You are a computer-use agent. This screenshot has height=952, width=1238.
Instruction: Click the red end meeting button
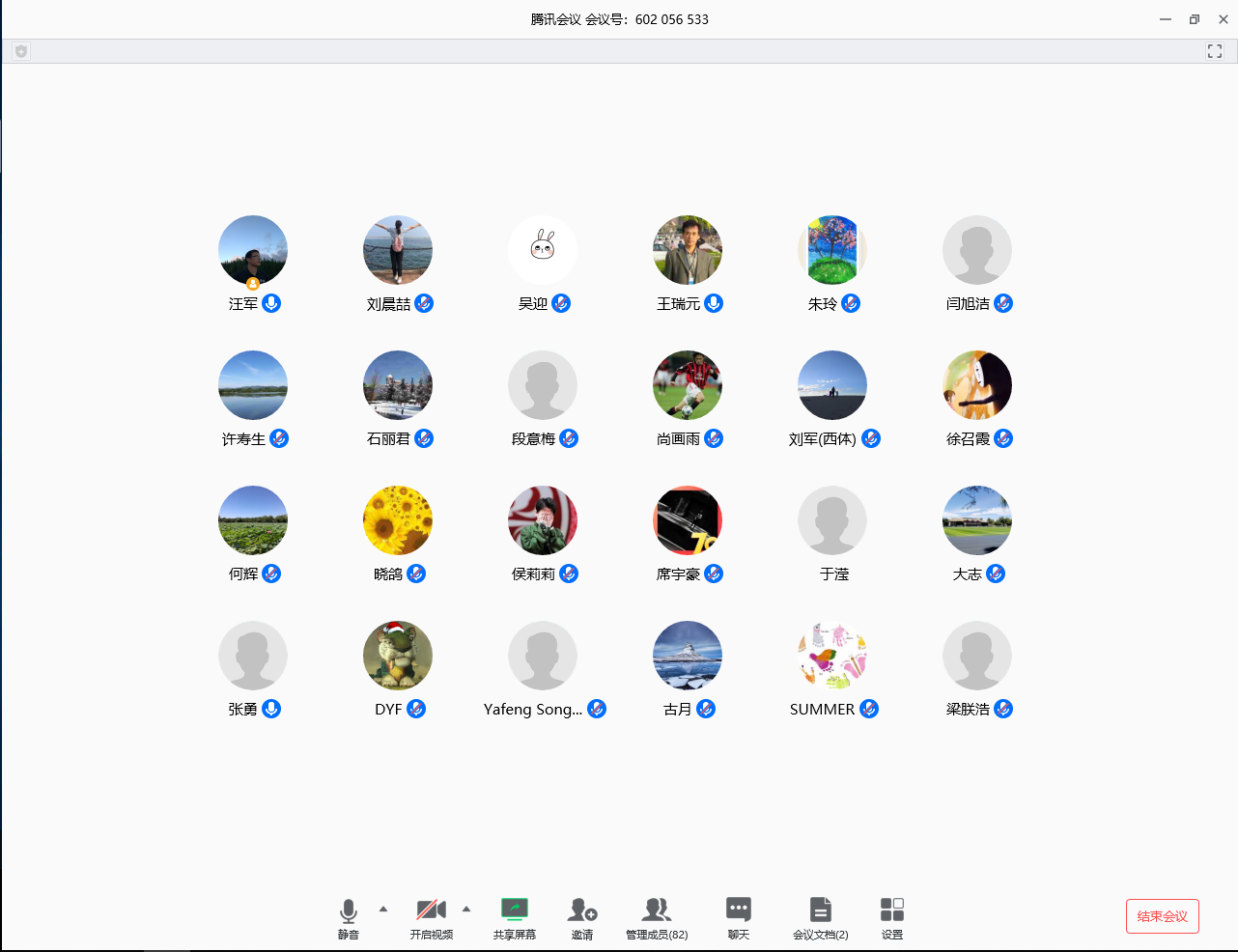click(x=1162, y=916)
